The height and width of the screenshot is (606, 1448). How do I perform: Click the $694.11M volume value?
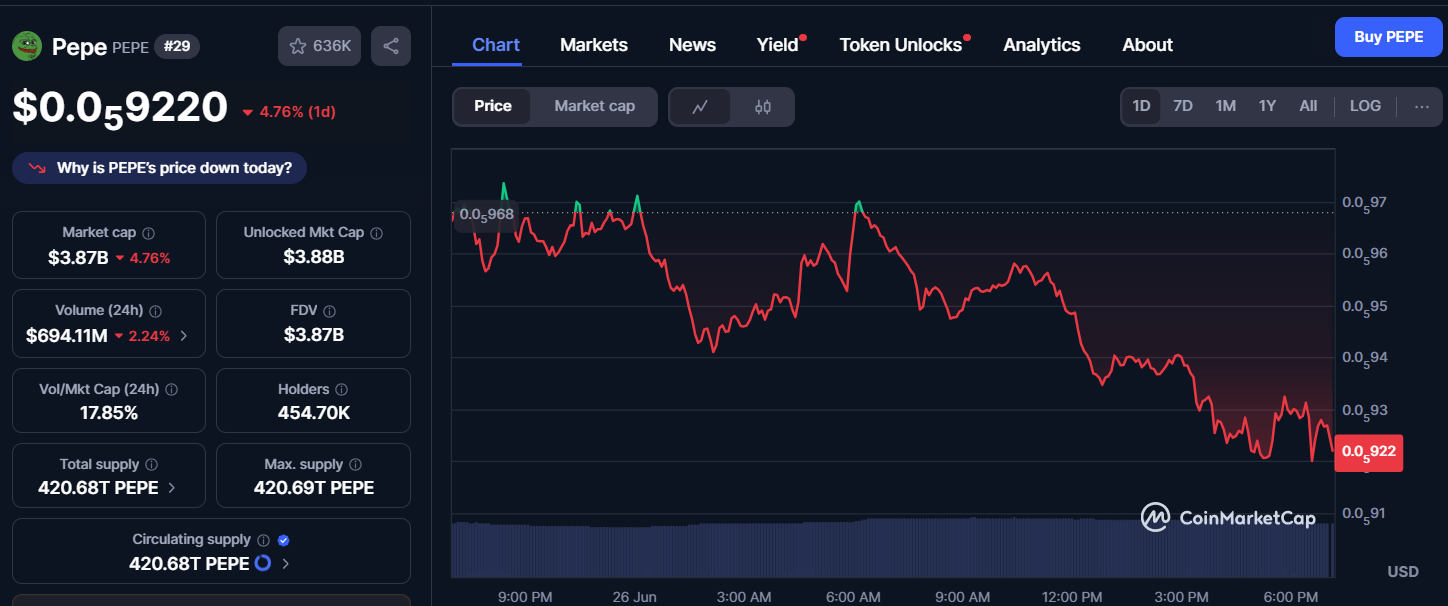67,336
